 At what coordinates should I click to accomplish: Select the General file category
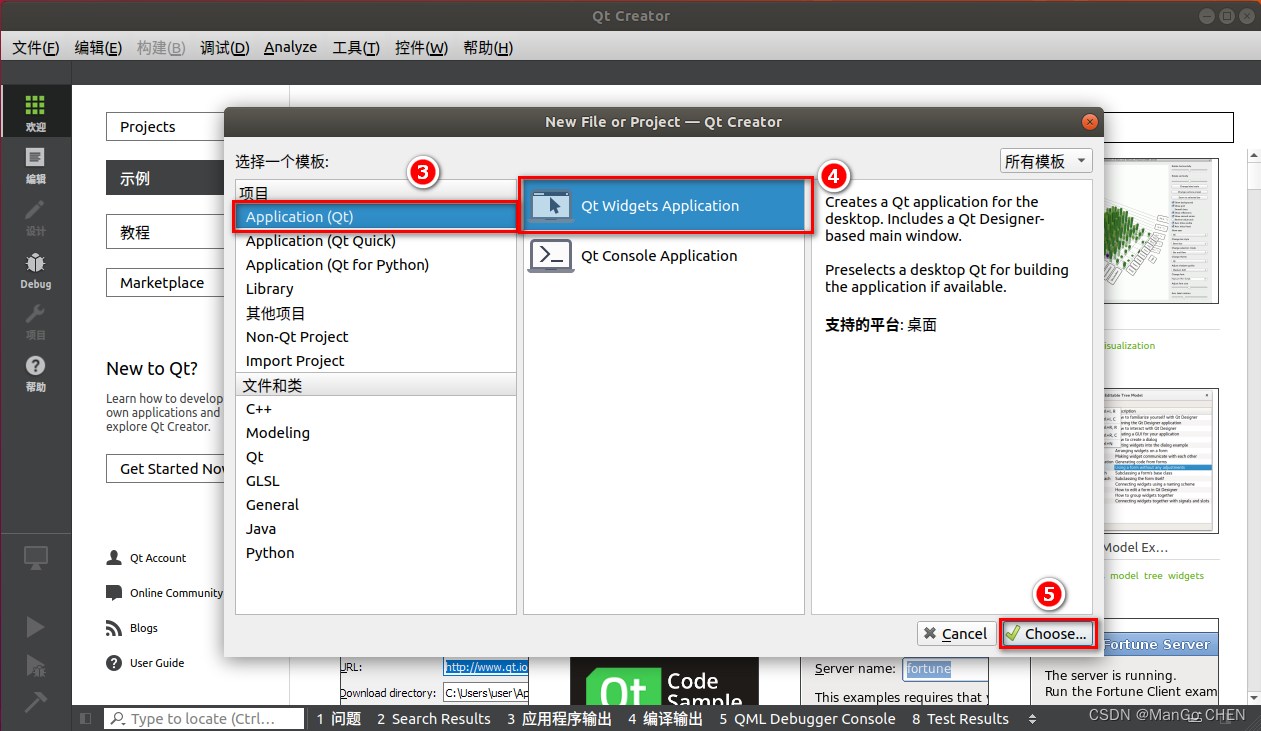click(x=376, y=505)
